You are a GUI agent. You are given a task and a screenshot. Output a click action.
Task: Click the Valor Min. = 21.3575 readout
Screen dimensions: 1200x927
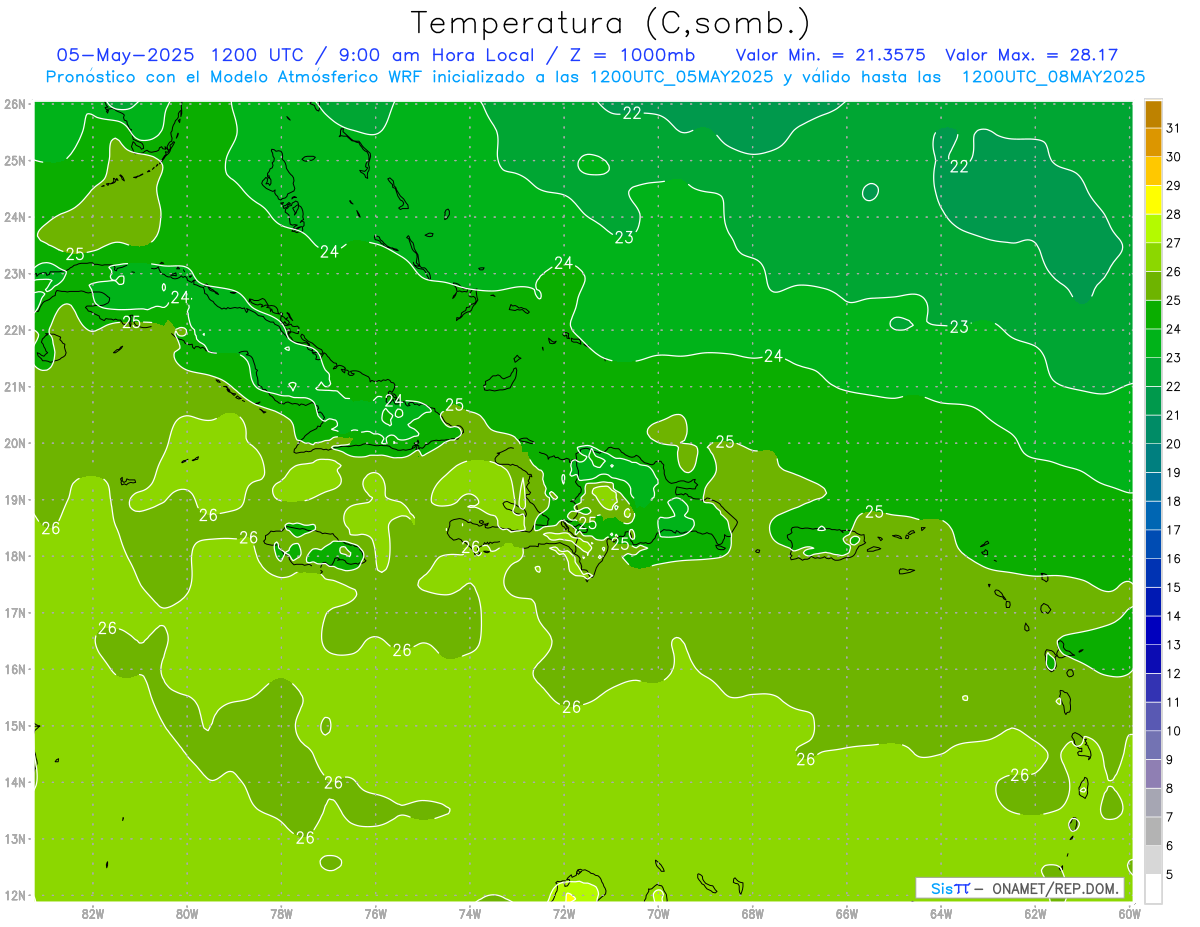pyautogui.click(x=830, y=55)
